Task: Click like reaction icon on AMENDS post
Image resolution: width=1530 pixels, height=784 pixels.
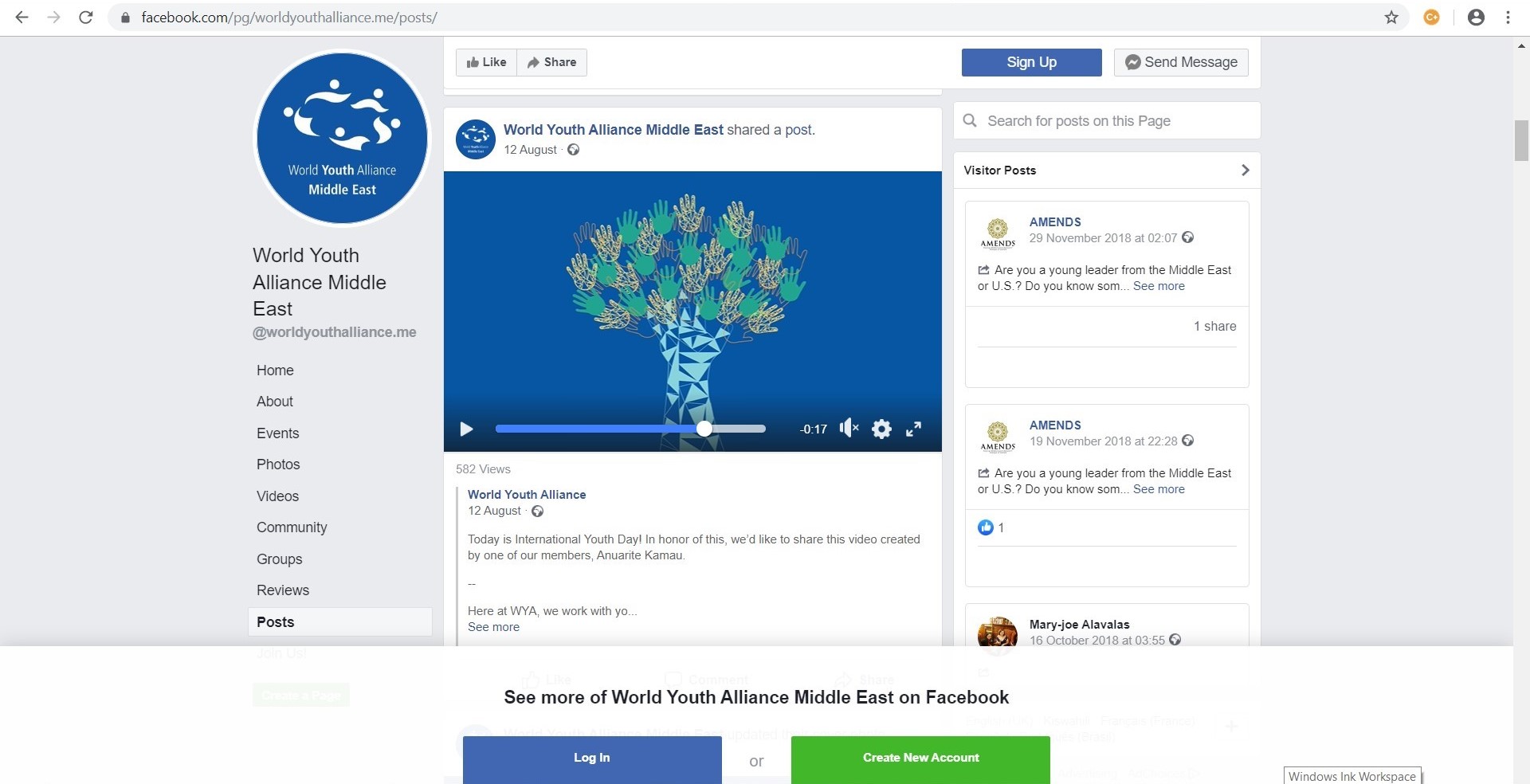Action: [986, 527]
